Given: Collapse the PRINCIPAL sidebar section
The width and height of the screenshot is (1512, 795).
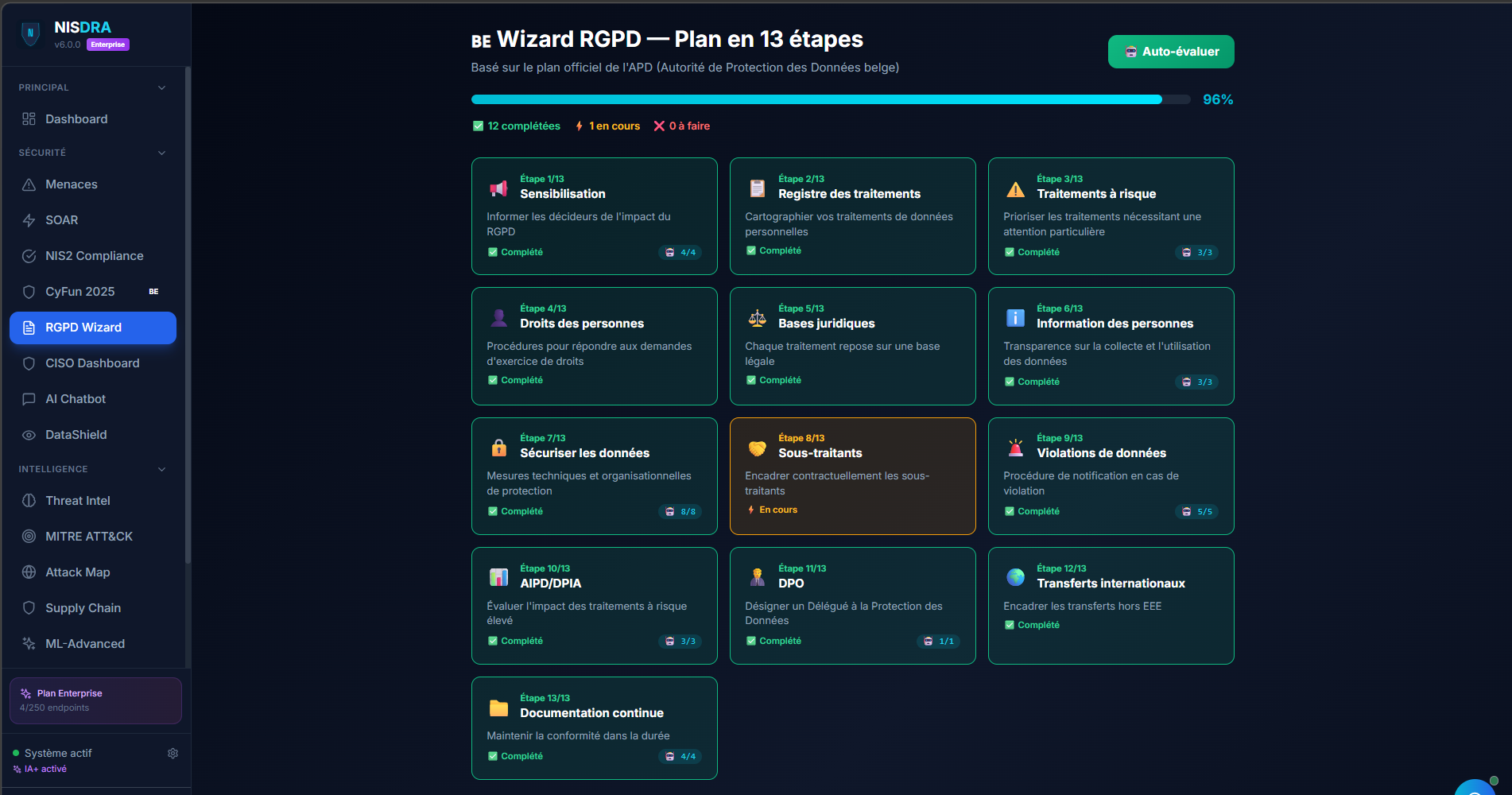Looking at the screenshot, I should pyautogui.click(x=161, y=87).
